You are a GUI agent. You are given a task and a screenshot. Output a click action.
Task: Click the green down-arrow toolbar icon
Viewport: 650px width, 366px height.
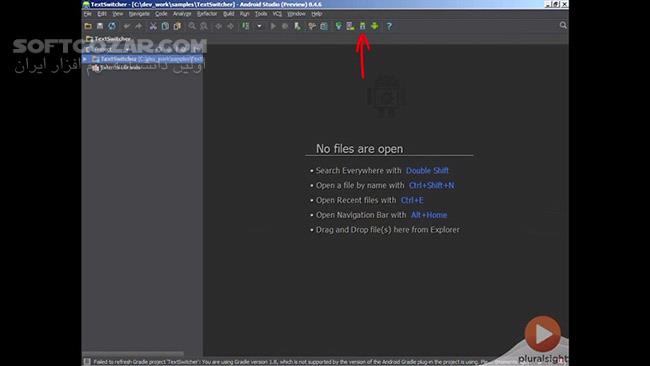pyautogui.click(x=375, y=26)
